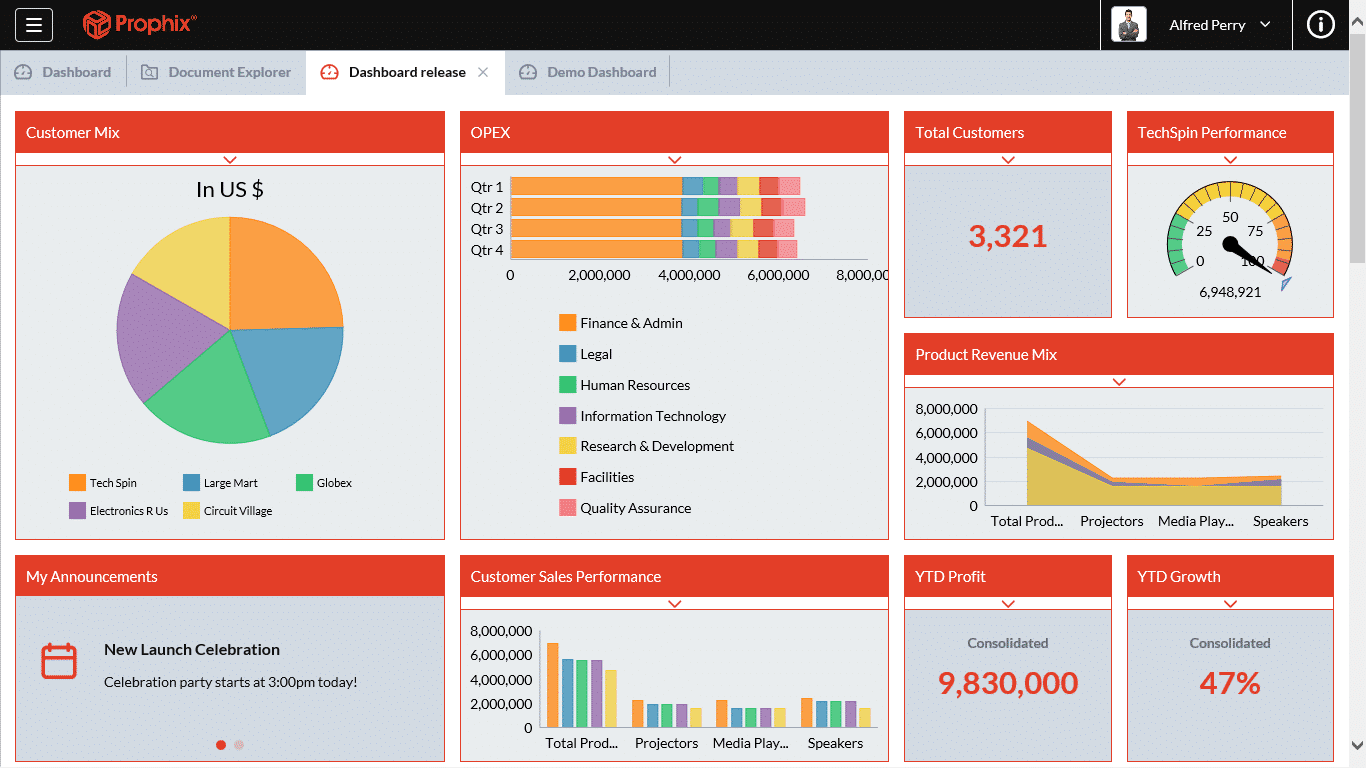
Task: Click the OPEX panel header
Action: [674, 132]
